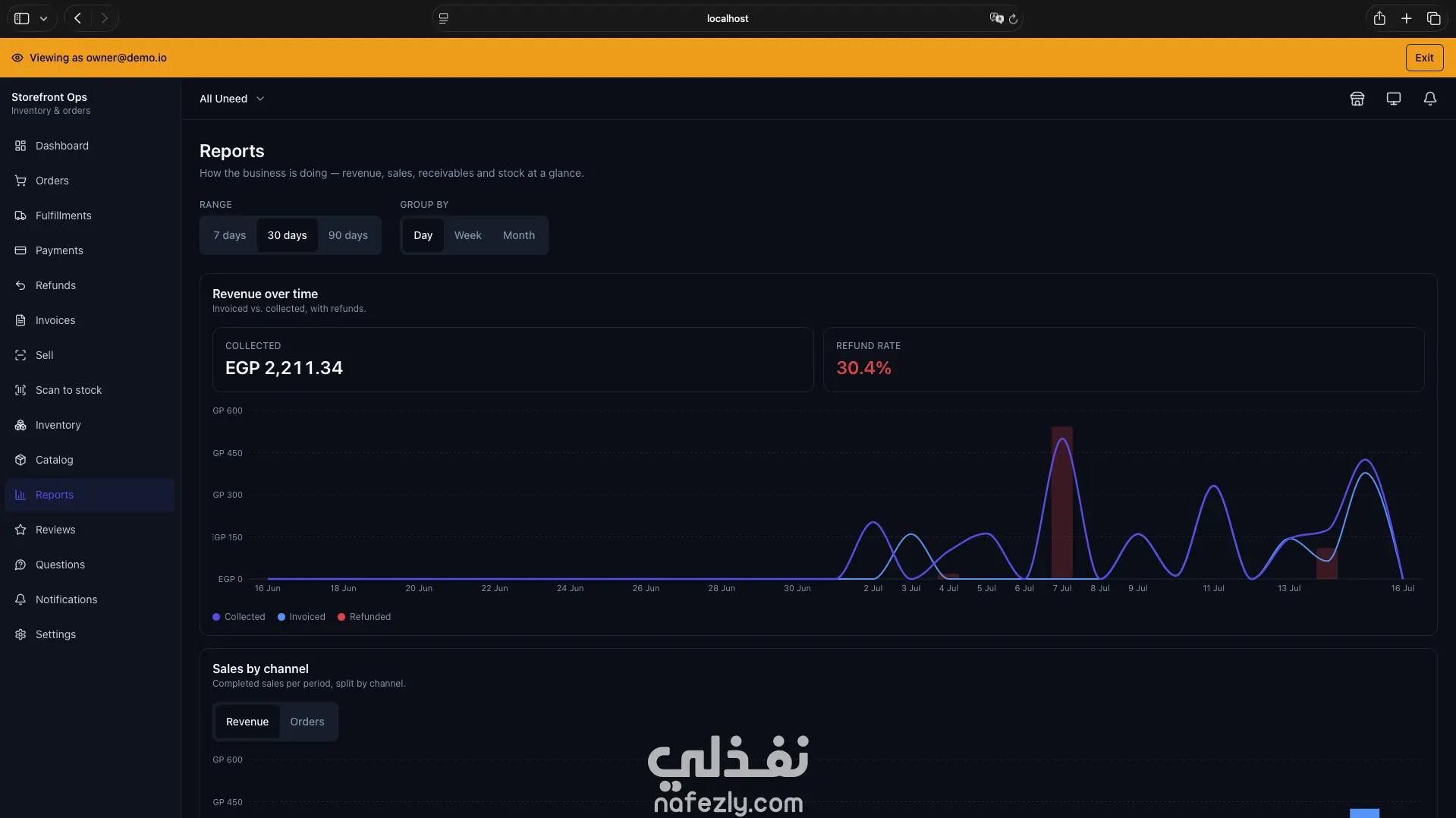Switch Sales by channel to Revenue tab
Image resolution: width=1456 pixels, height=818 pixels.
coord(247,722)
